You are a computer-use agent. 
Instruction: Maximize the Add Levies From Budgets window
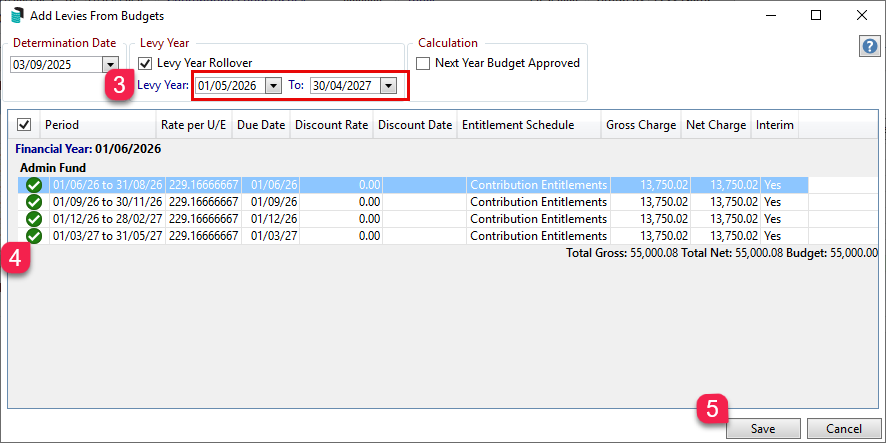[816, 16]
